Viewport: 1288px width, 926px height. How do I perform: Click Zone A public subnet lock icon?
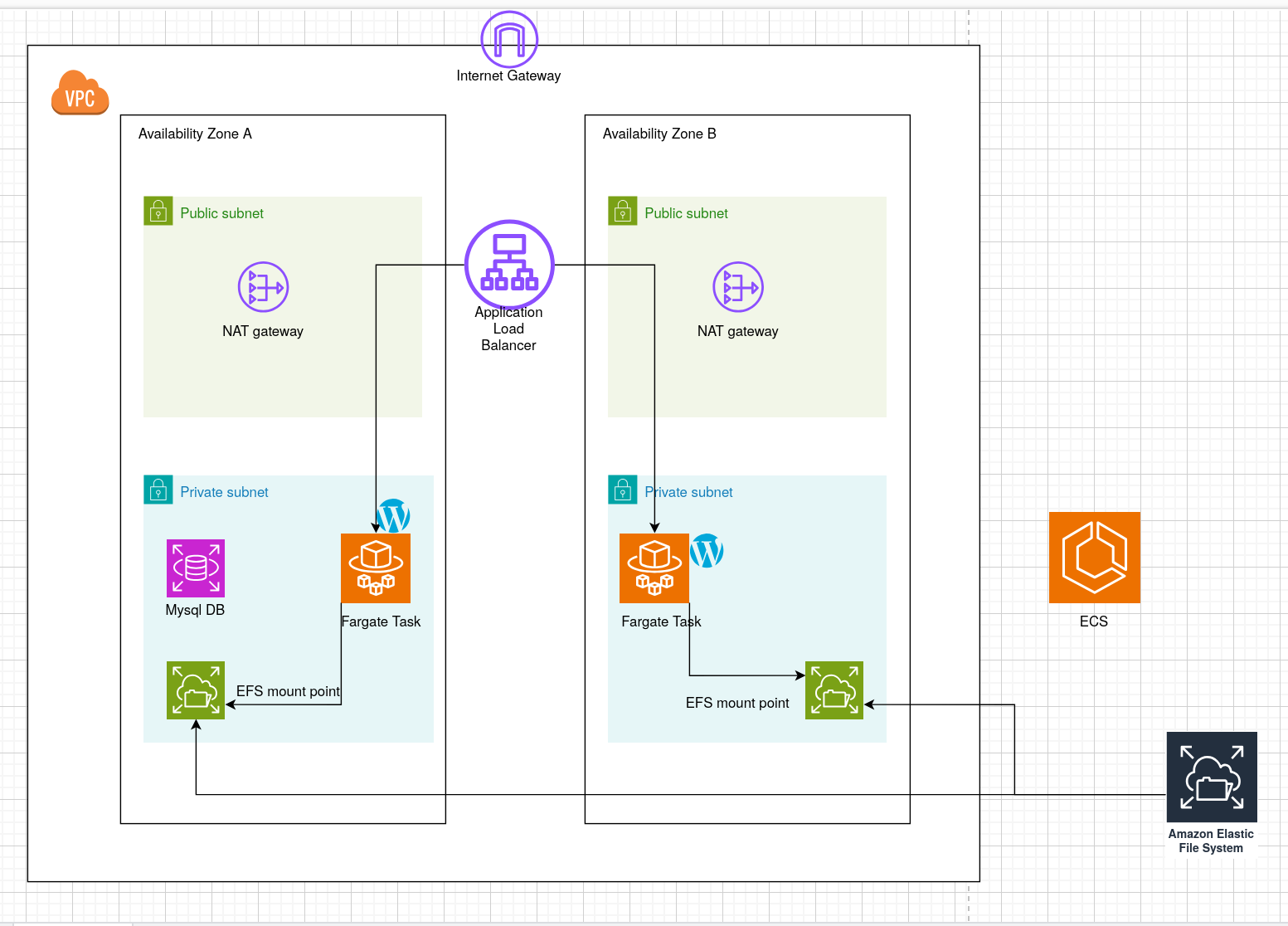click(158, 212)
